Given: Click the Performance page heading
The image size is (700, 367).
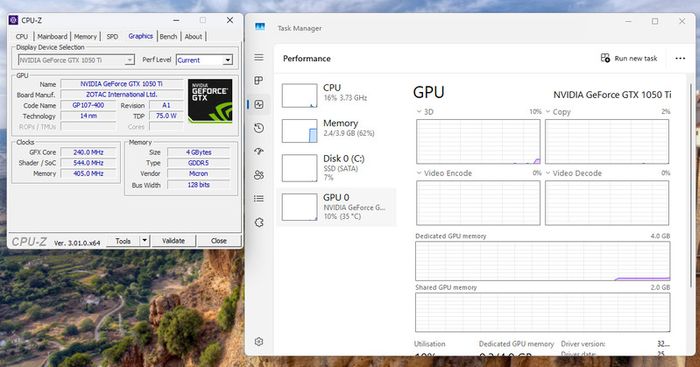Looking at the screenshot, I should click(307, 58).
